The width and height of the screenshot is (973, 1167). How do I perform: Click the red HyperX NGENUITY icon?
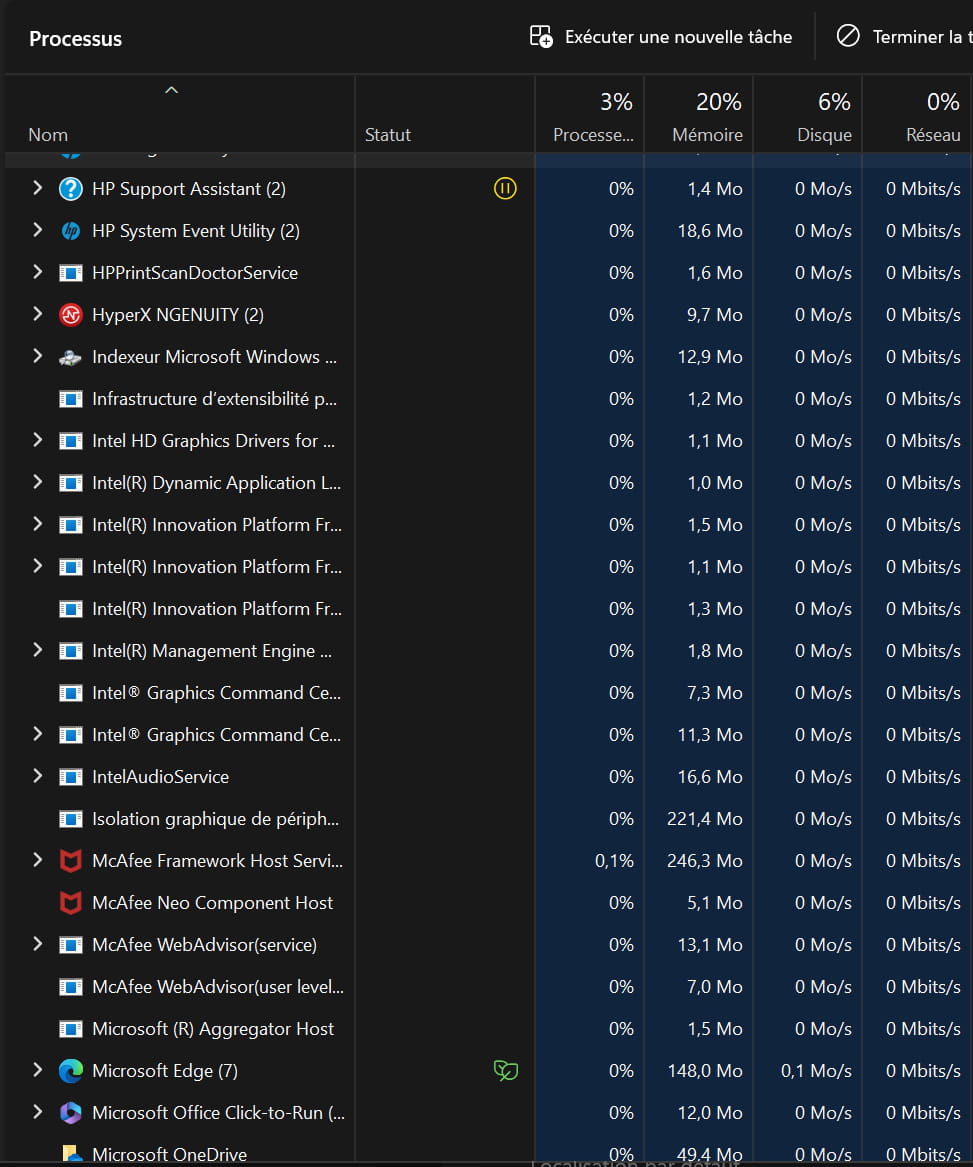[71, 315]
